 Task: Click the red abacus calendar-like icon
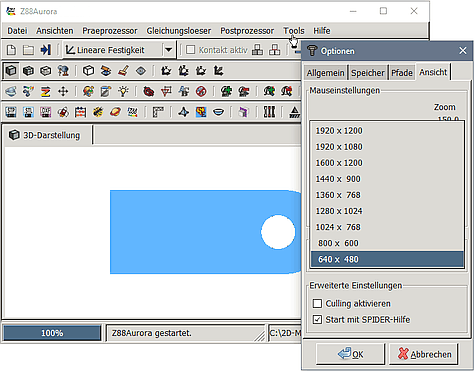click(80, 112)
